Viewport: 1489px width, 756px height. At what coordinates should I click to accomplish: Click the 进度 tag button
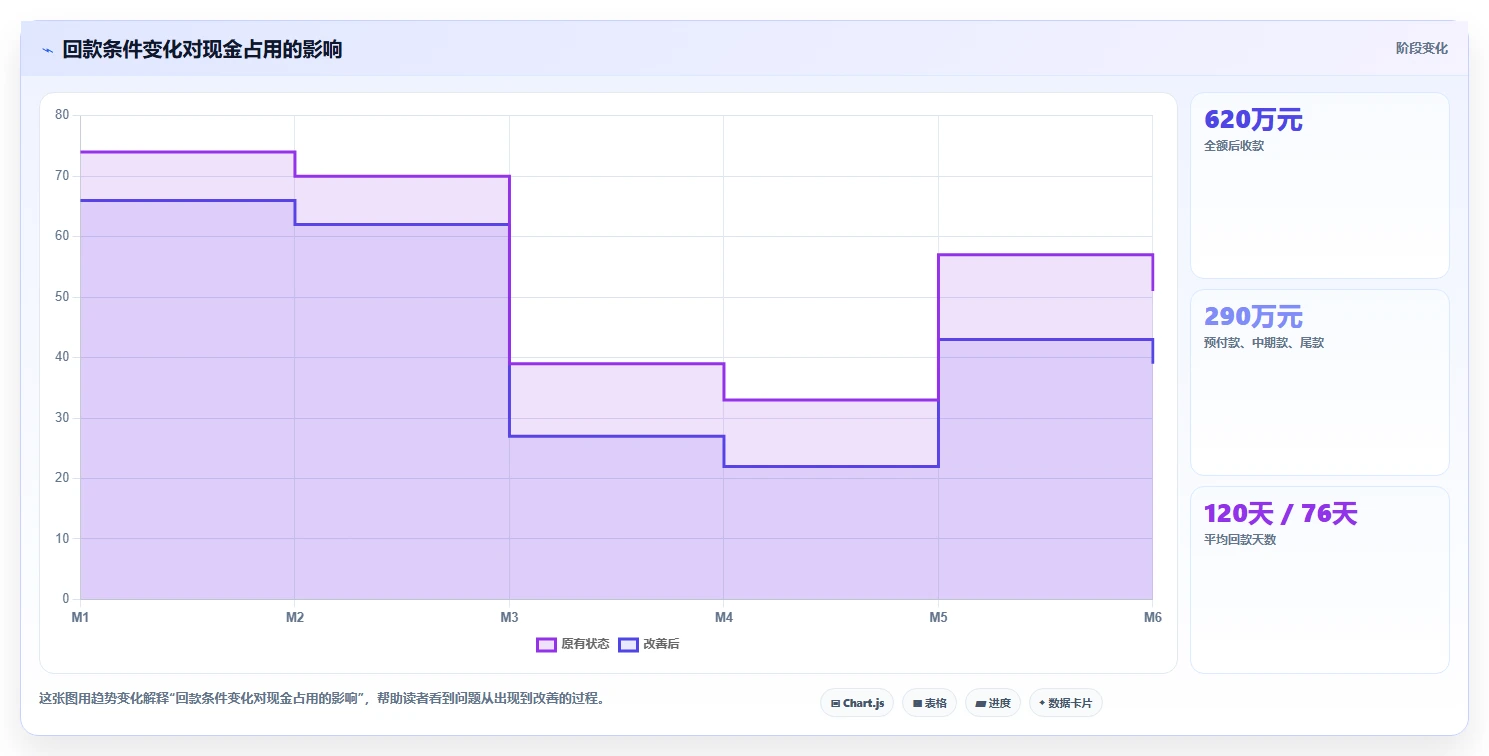[992, 703]
